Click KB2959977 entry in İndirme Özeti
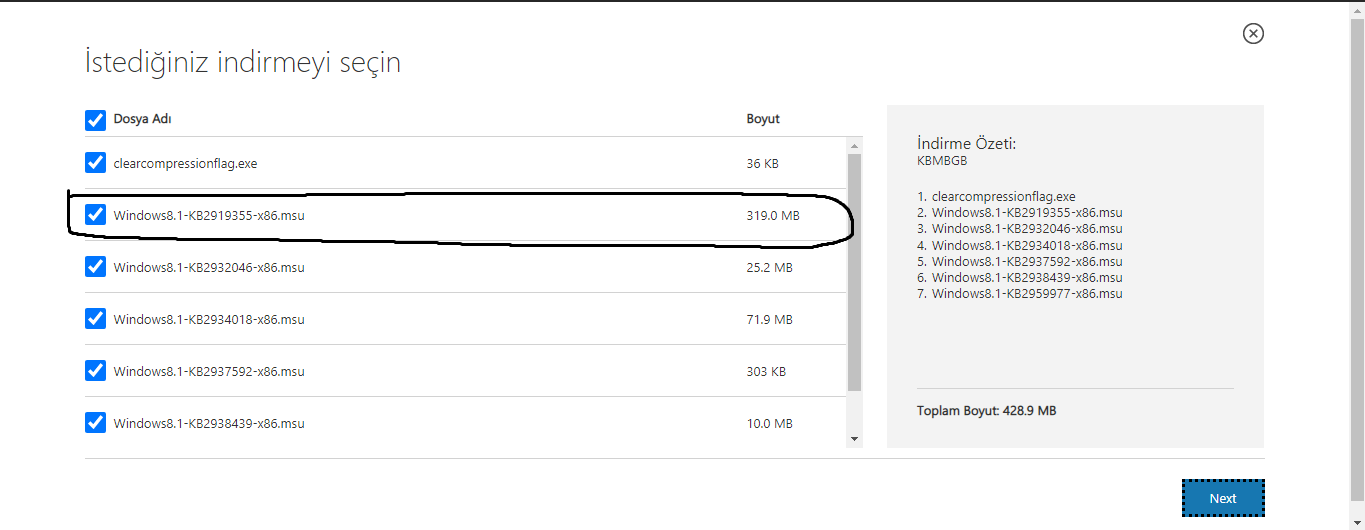1365x530 pixels. (1027, 293)
